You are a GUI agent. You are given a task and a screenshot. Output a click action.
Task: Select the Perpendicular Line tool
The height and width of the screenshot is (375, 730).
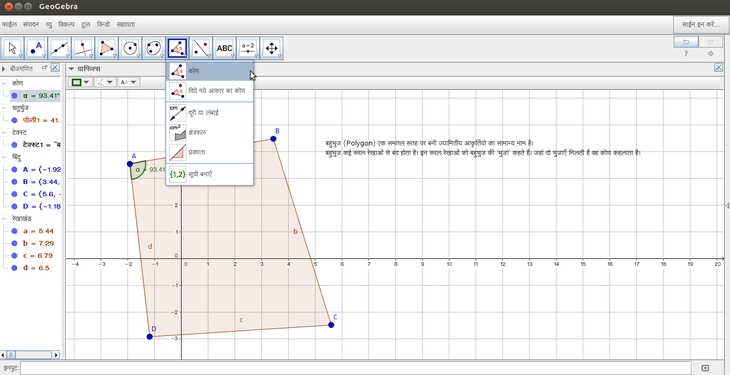[x=84, y=48]
